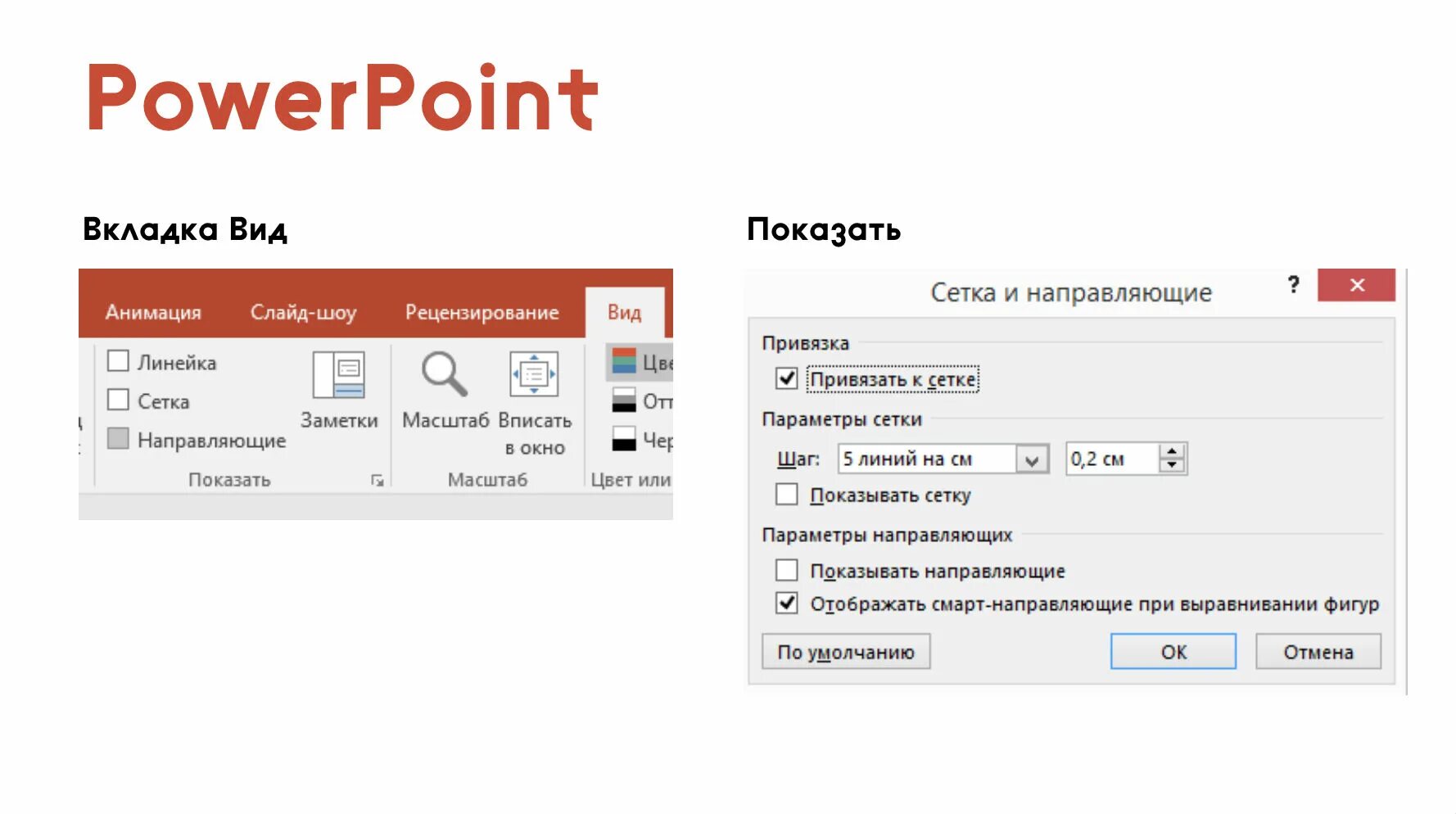Confirm with the OK button
1456x814 pixels.
1173,652
